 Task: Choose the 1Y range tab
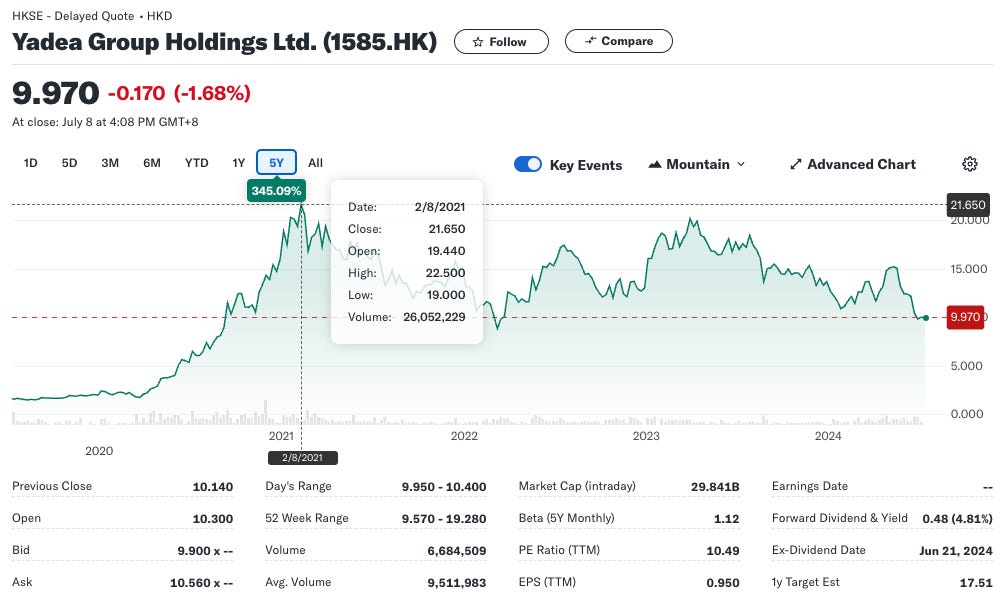pos(238,163)
